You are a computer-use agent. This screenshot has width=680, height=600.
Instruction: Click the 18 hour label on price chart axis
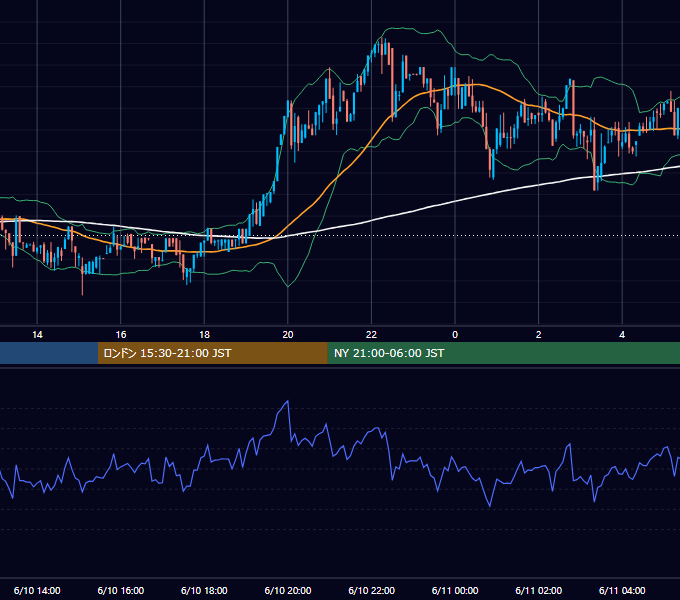pos(204,335)
